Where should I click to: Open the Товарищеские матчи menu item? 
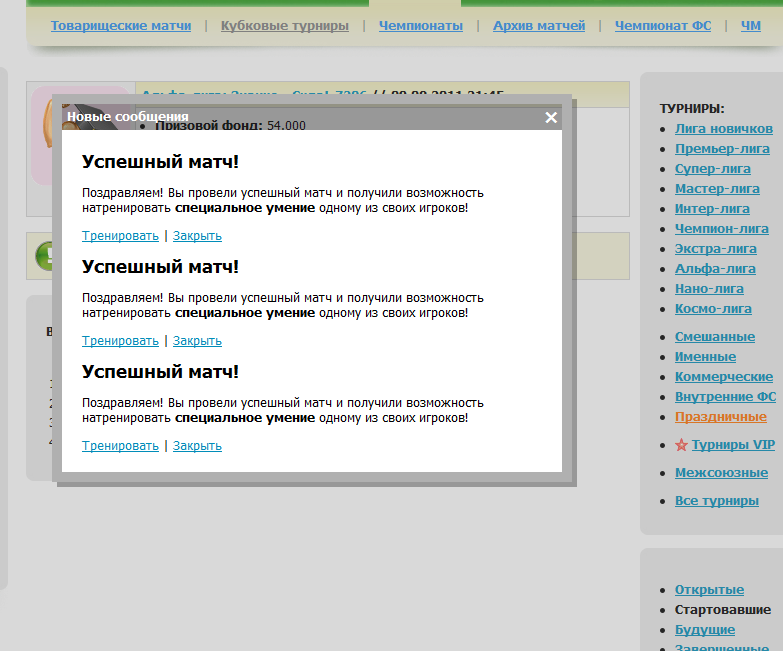[x=120, y=25]
